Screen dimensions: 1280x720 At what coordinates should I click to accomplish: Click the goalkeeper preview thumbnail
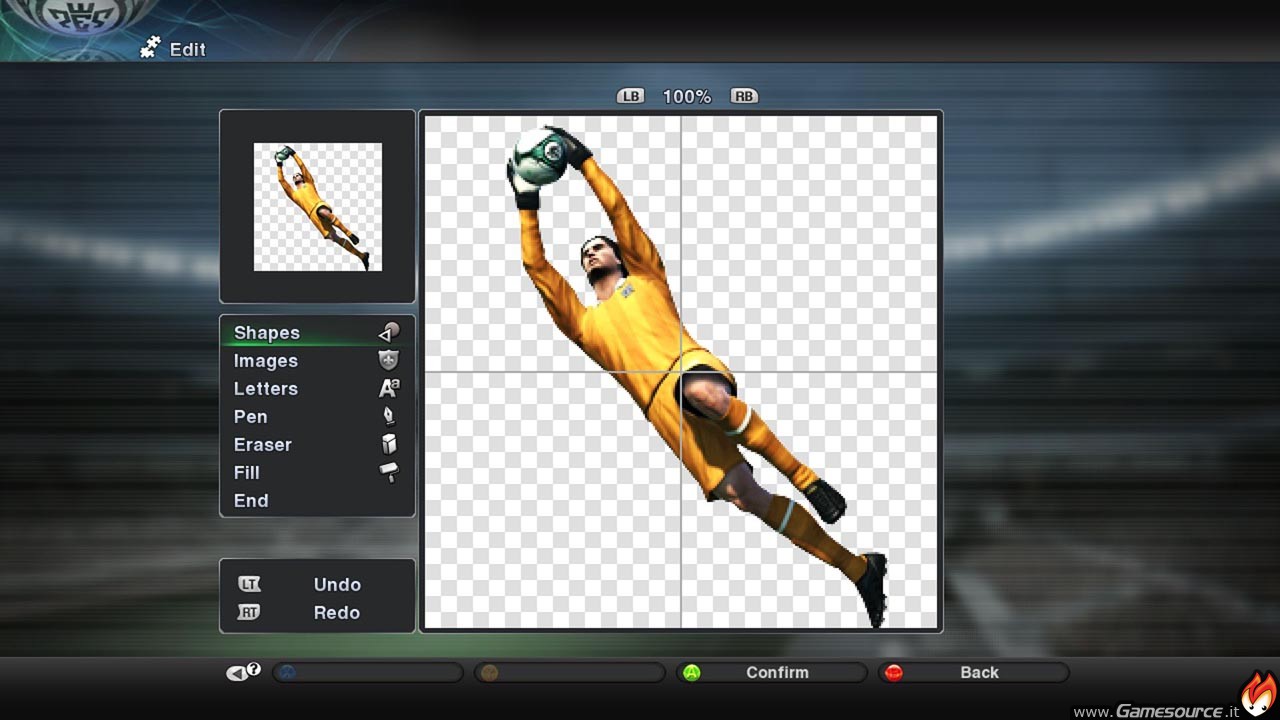(x=318, y=207)
